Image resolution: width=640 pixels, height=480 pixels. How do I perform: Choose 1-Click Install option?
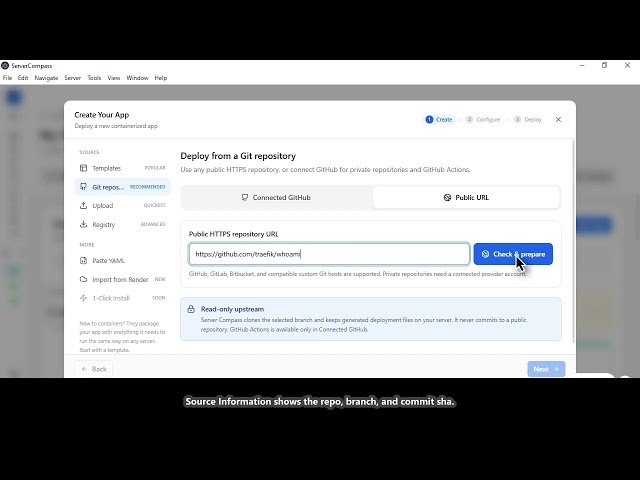coord(122,298)
